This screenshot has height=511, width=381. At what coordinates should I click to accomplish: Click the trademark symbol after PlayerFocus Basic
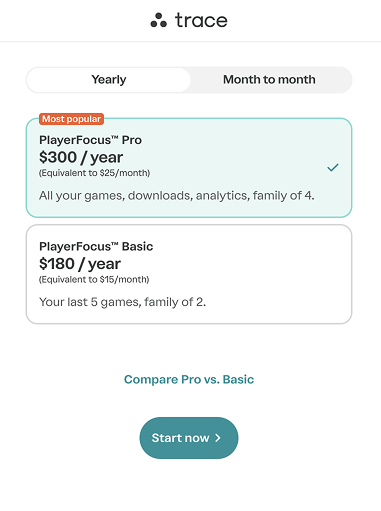[x=115, y=244]
